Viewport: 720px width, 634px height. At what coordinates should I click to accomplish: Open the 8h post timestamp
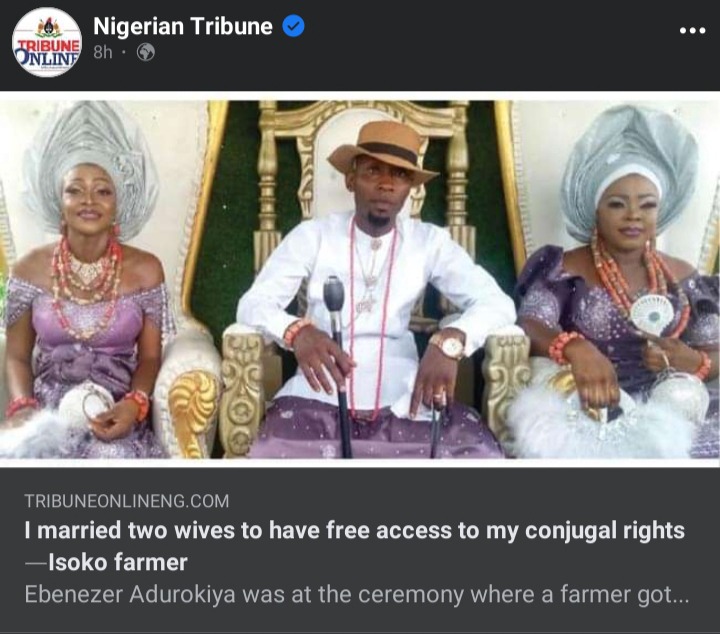pos(103,53)
